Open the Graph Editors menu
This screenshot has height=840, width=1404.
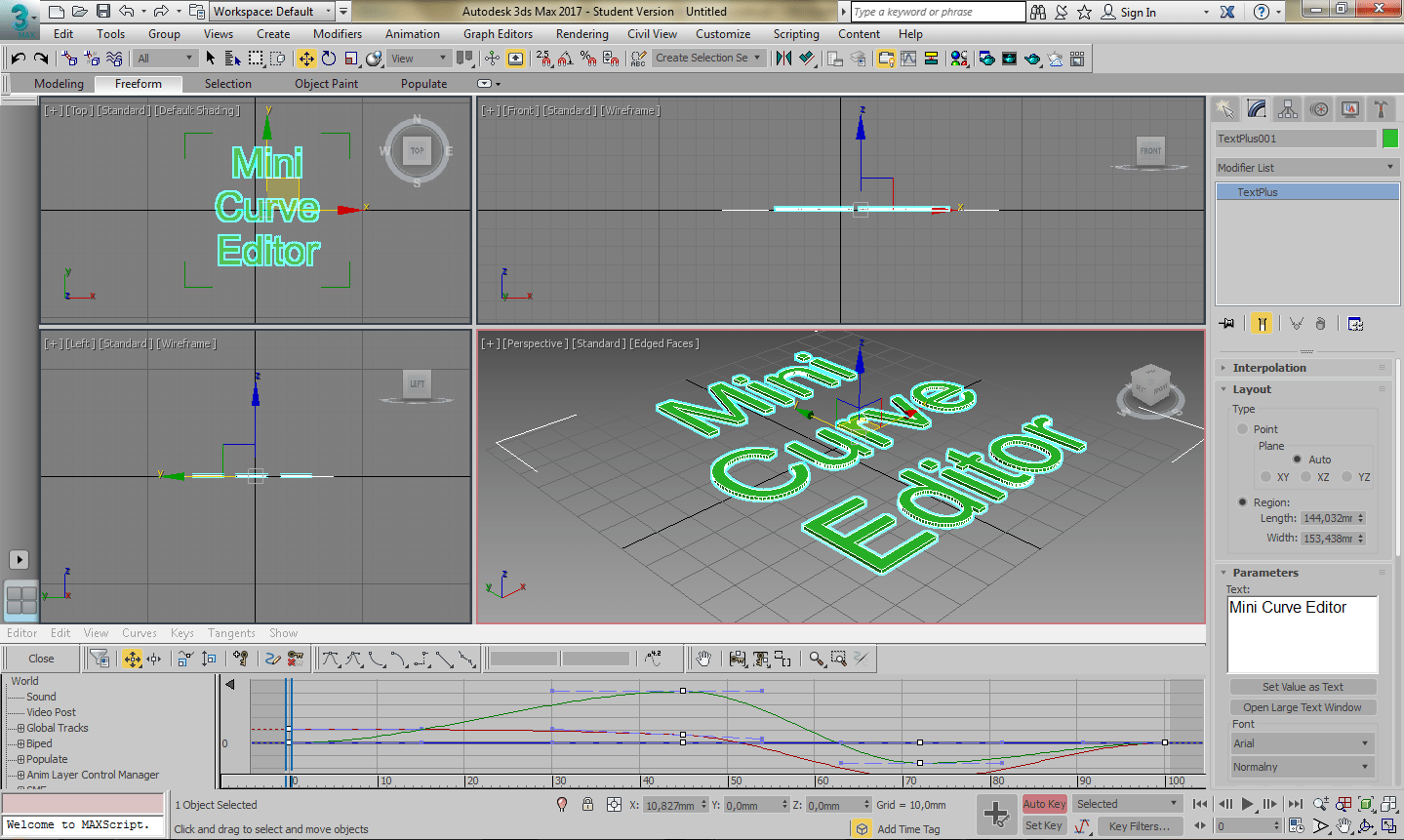click(498, 34)
